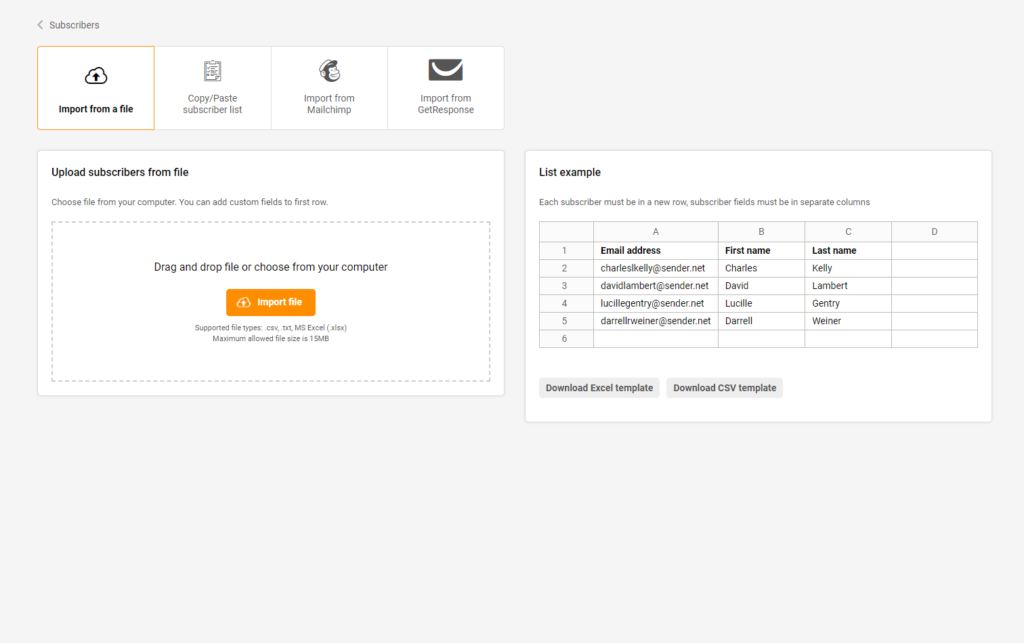
Task: Click the drag and drop upload area text
Action: tap(270, 267)
